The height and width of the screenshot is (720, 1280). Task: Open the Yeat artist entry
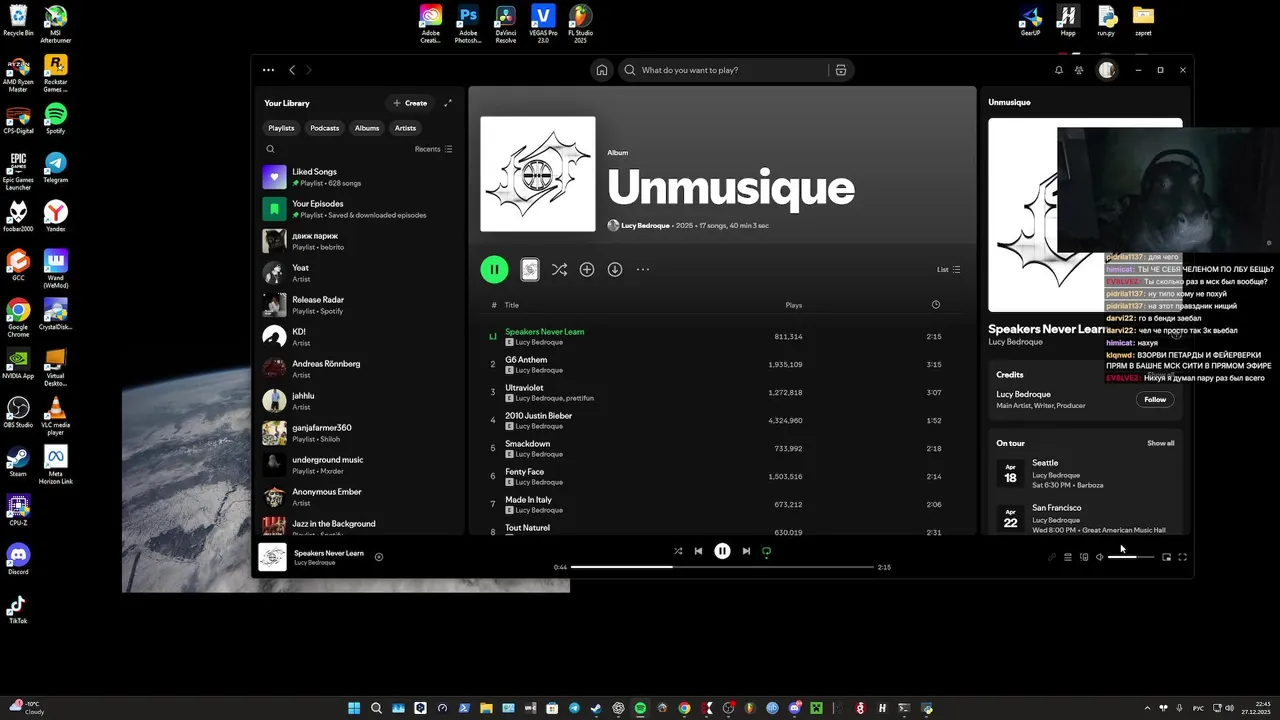[360, 273]
